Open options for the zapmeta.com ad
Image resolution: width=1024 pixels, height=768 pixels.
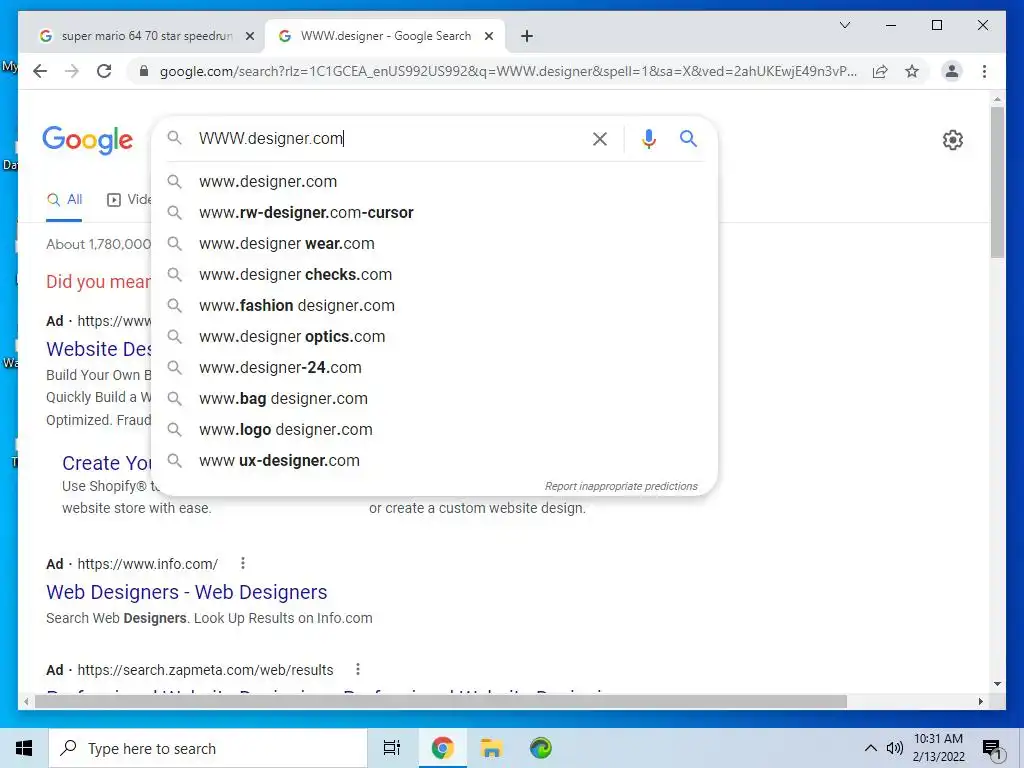pos(358,669)
